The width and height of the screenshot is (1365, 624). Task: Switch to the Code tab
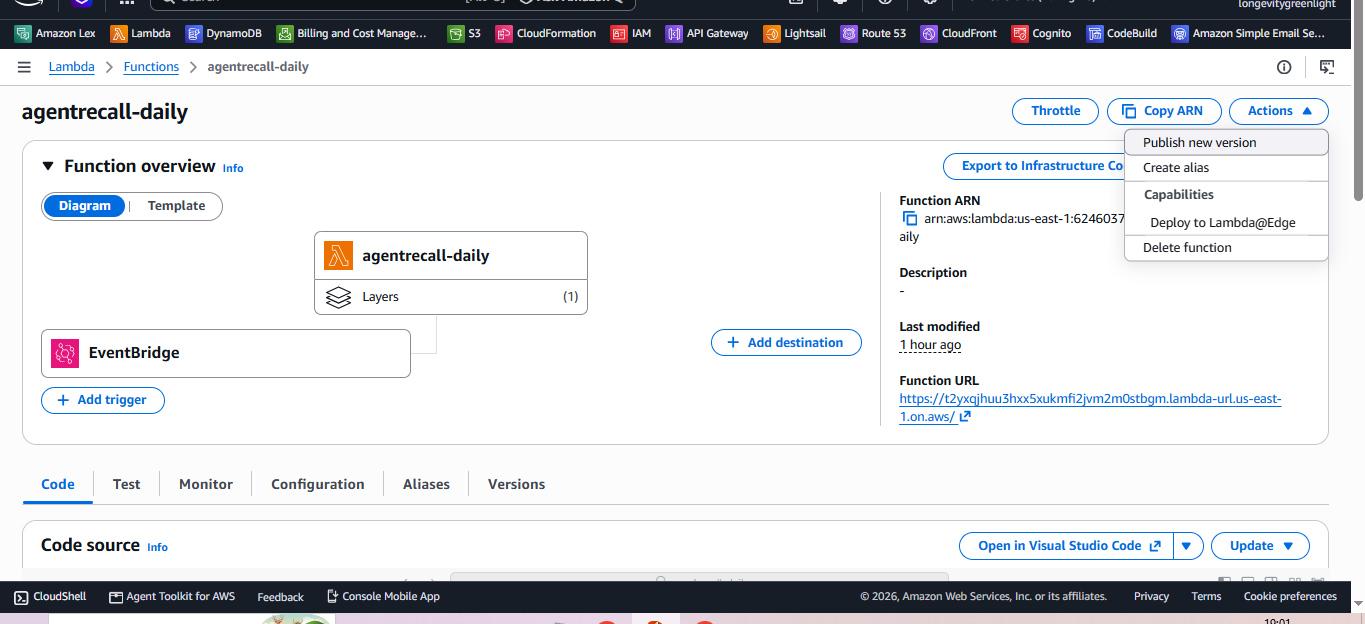58,484
